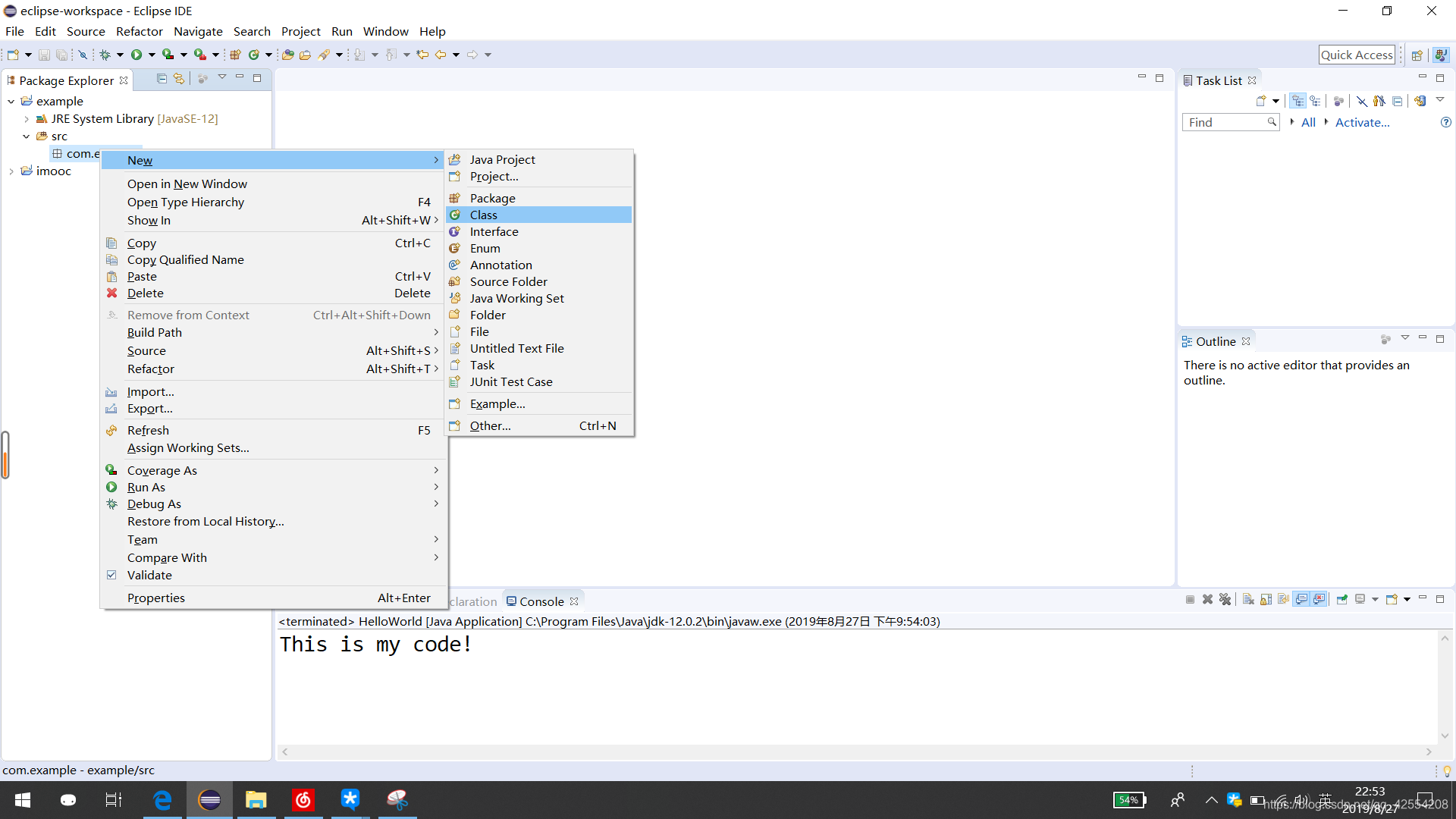The width and height of the screenshot is (1456, 819).
Task: Toggle Focus on Active Task in Outline view
Action: 1385,339
